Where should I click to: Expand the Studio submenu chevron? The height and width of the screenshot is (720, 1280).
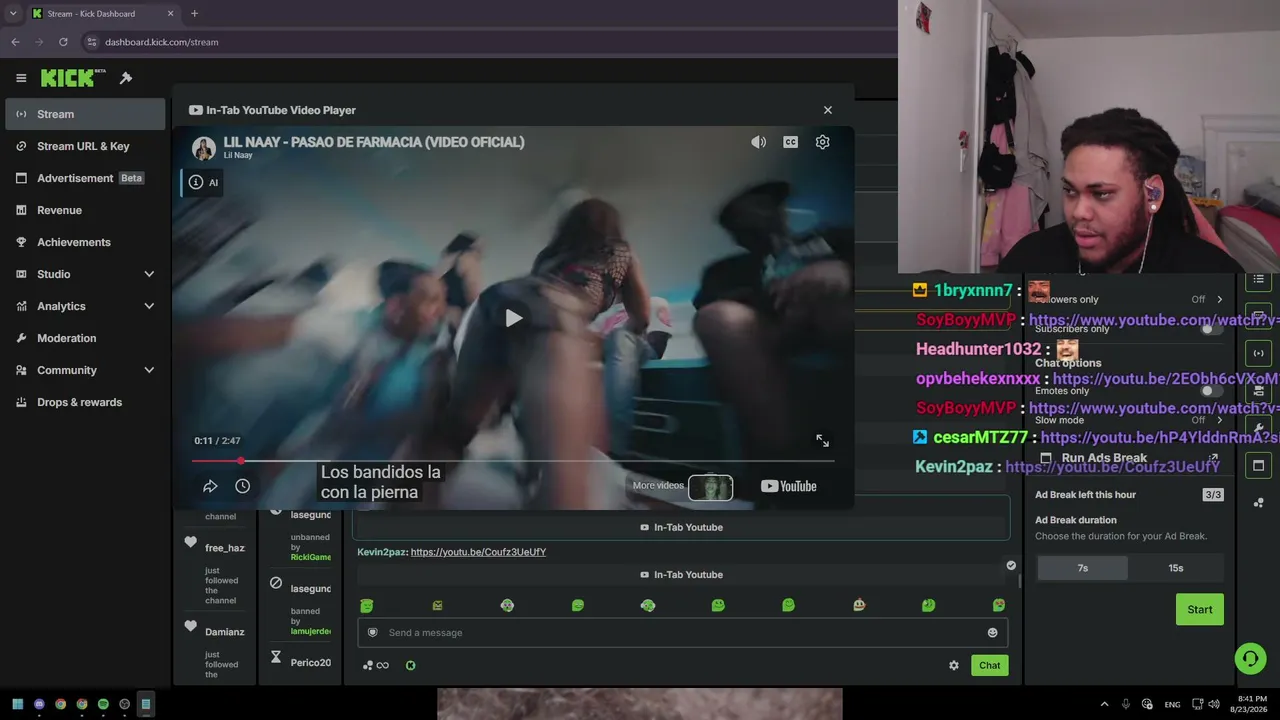pos(149,274)
